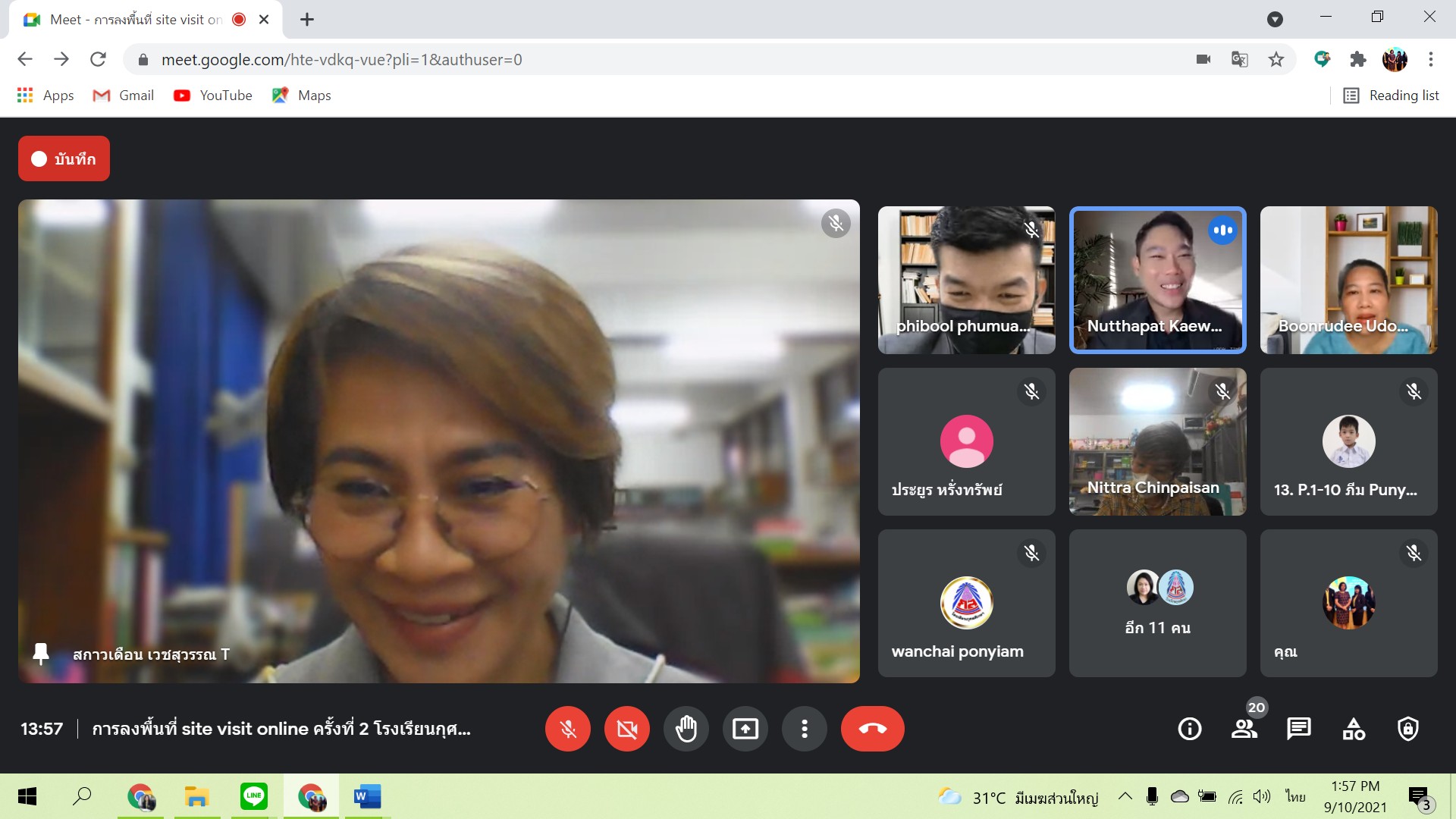
Task: Turn on the camera button
Action: click(x=626, y=729)
